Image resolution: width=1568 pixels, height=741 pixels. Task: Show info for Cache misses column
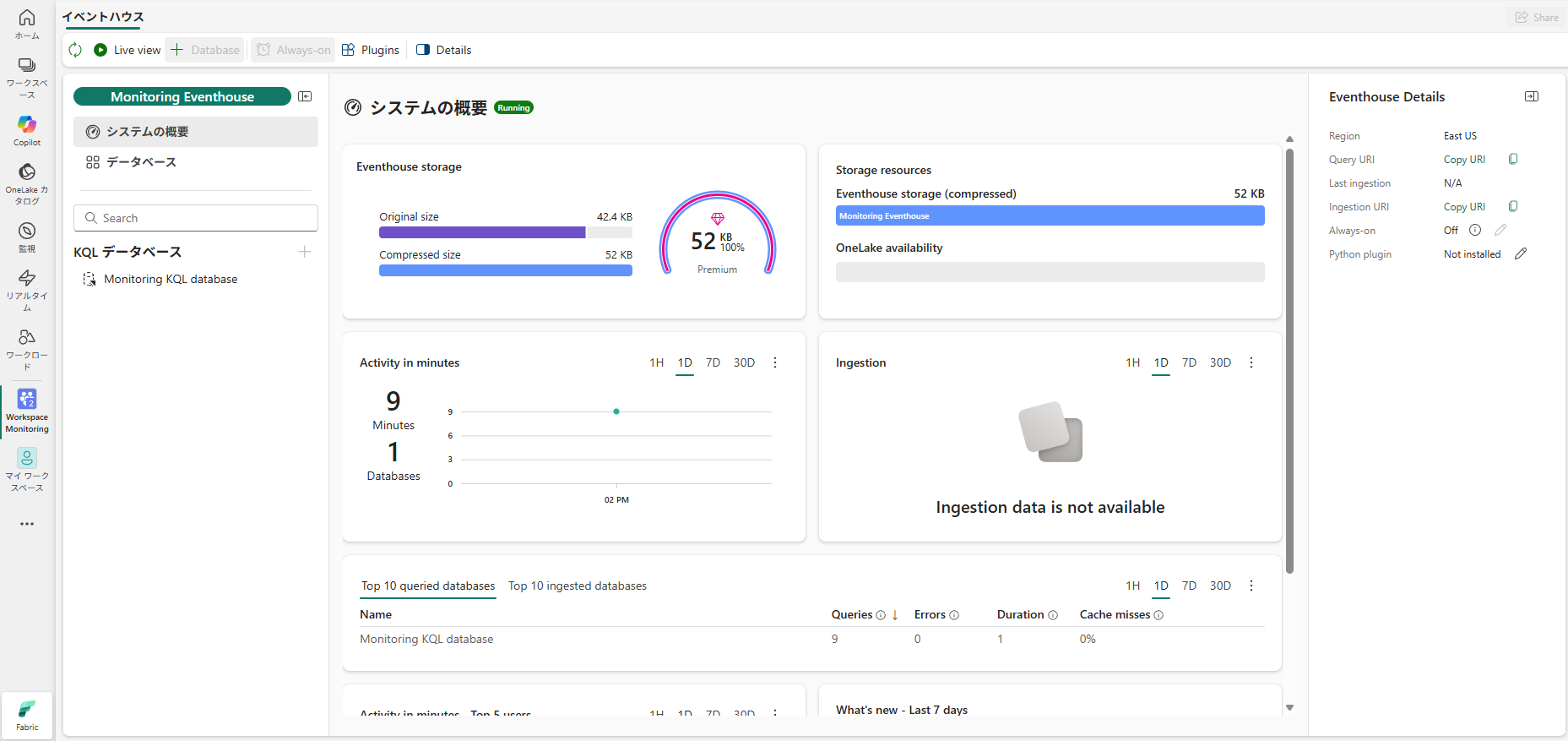(x=1158, y=615)
